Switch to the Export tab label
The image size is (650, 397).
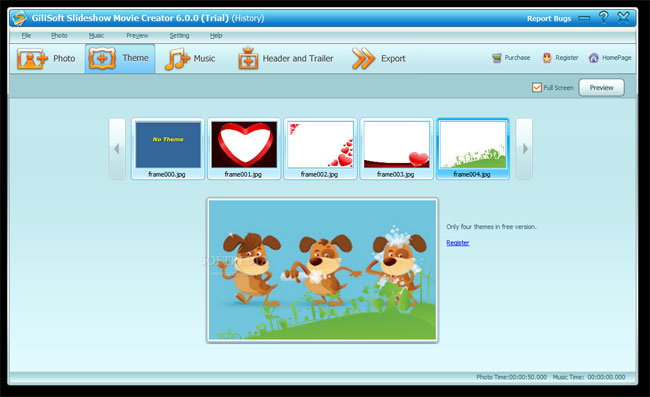(x=393, y=58)
